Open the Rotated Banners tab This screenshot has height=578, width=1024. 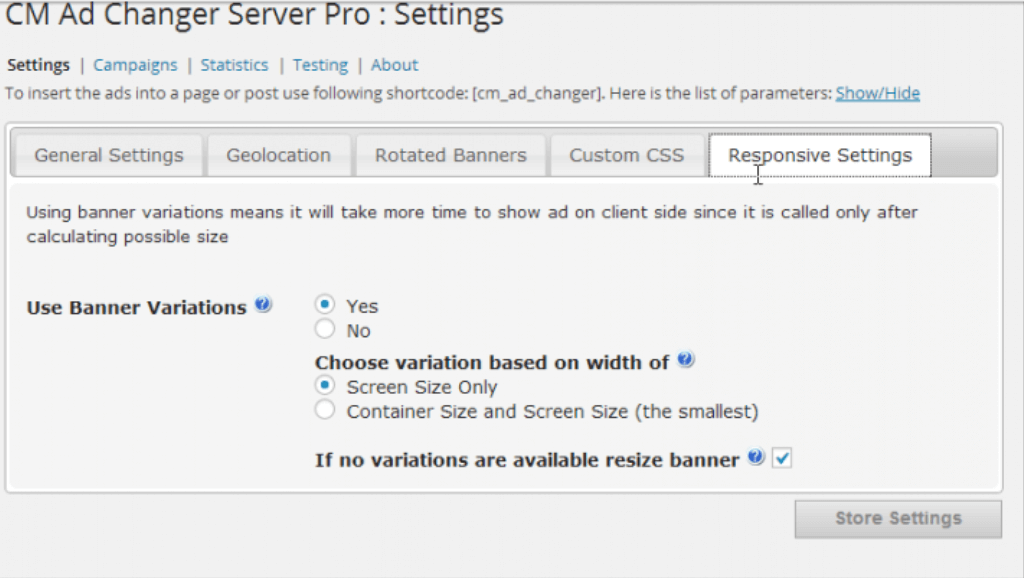[x=450, y=155]
